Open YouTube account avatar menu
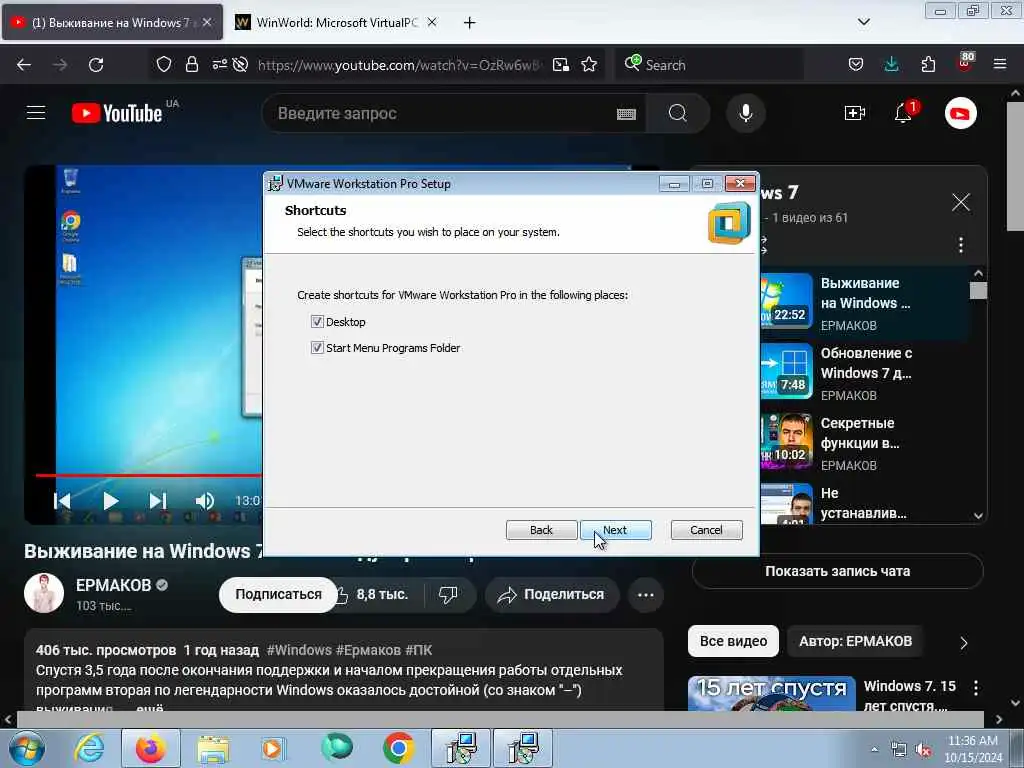The width and height of the screenshot is (1024, 768). click(961, 113)
